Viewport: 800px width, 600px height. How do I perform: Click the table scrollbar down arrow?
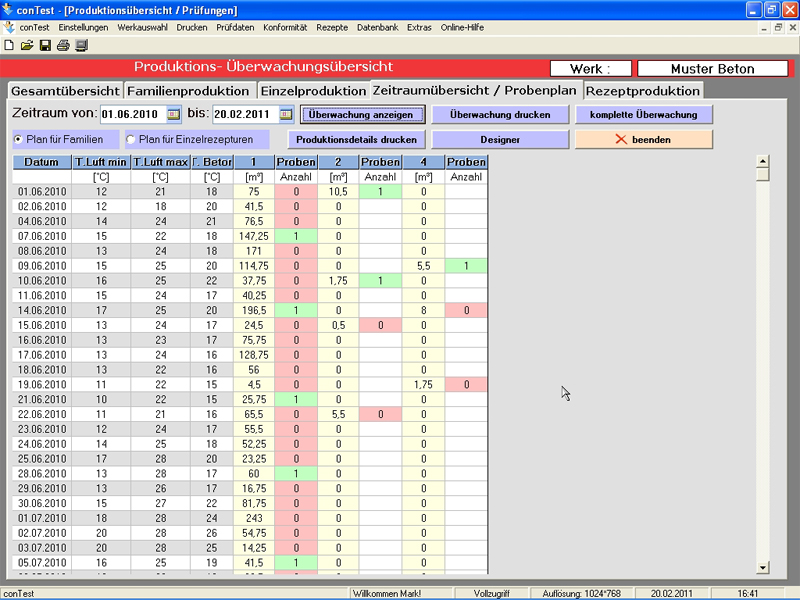[763, 567]
